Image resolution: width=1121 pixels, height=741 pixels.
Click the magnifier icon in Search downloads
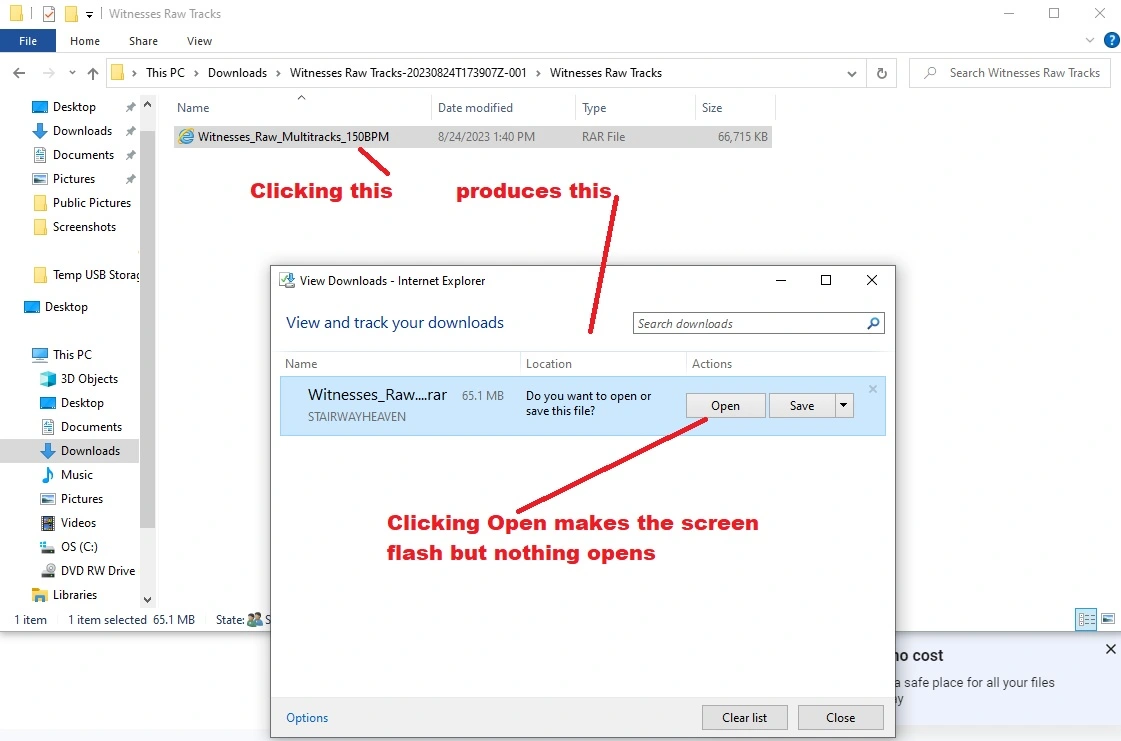873,323
